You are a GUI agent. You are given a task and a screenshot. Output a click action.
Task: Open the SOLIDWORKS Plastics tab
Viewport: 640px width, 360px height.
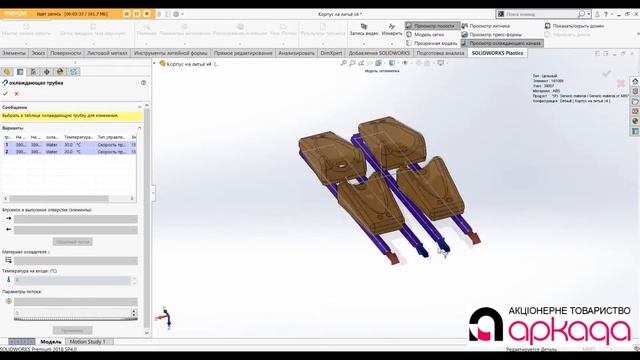coord(497,53)
